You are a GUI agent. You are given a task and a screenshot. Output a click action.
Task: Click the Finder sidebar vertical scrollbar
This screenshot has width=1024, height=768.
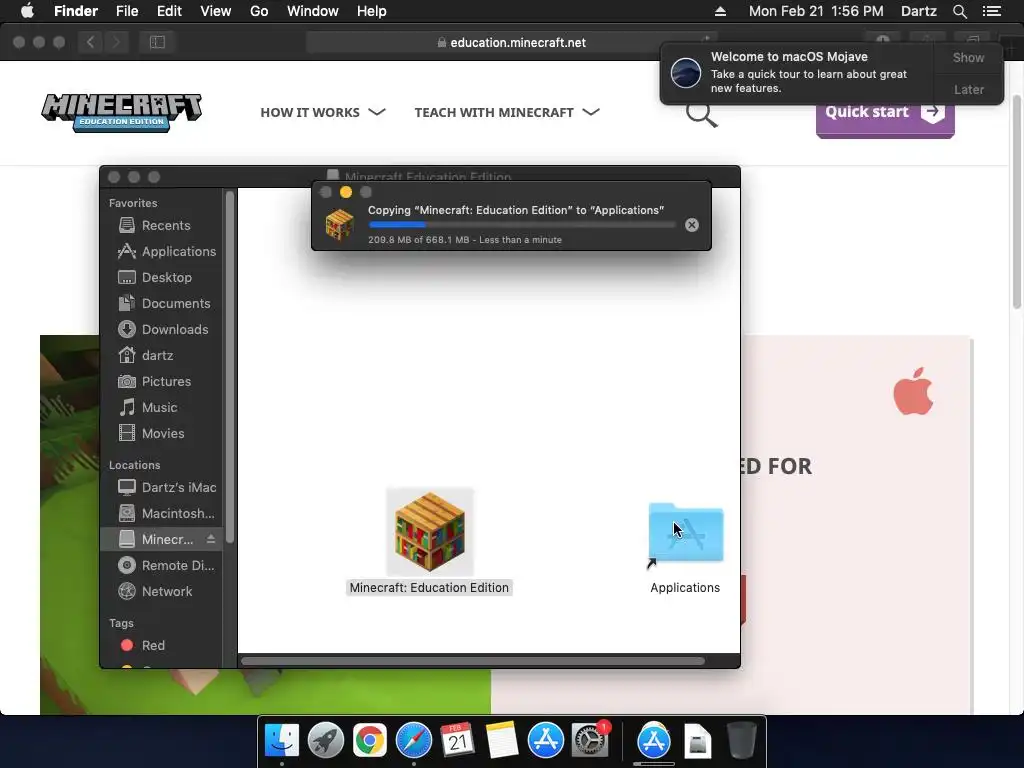tap(229, 366)
